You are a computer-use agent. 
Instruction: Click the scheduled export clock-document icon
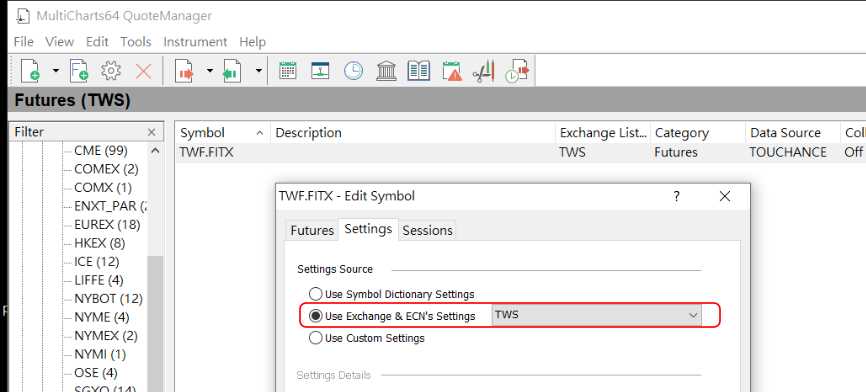[517, 71]
